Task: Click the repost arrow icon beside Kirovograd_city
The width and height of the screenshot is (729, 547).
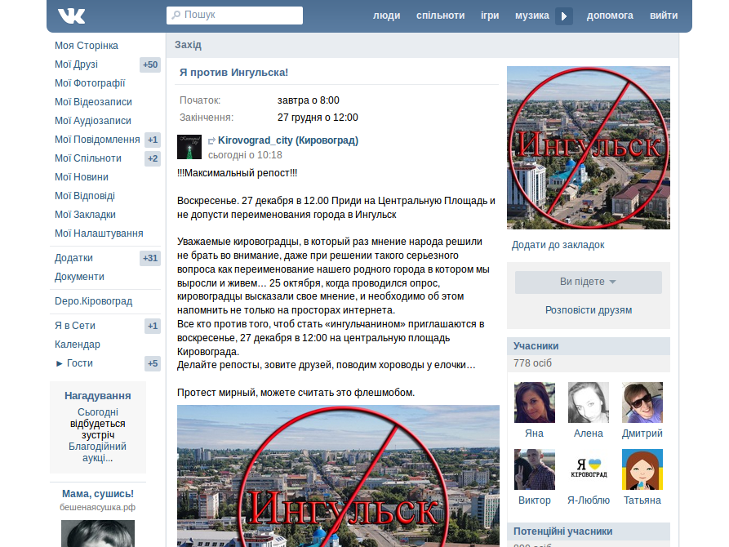Action: click(212, 141)
